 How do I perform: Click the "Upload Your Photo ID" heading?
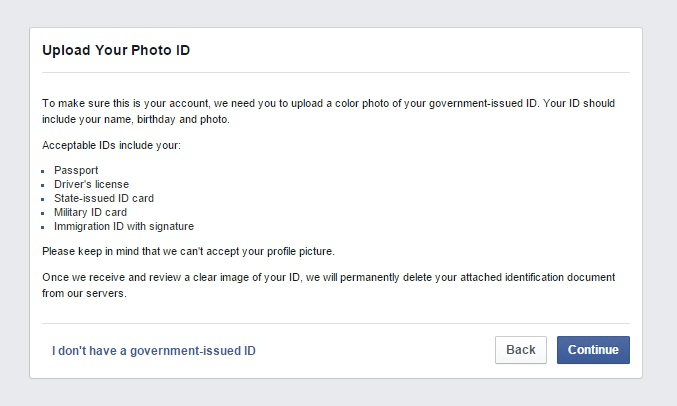click(116, 49)
